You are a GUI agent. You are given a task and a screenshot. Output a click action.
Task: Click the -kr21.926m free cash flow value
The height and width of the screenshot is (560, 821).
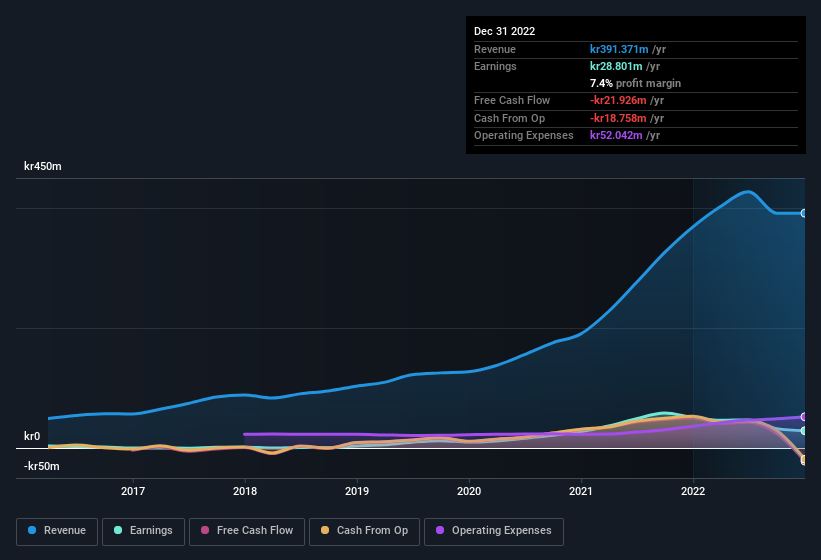tap(618, 100)
